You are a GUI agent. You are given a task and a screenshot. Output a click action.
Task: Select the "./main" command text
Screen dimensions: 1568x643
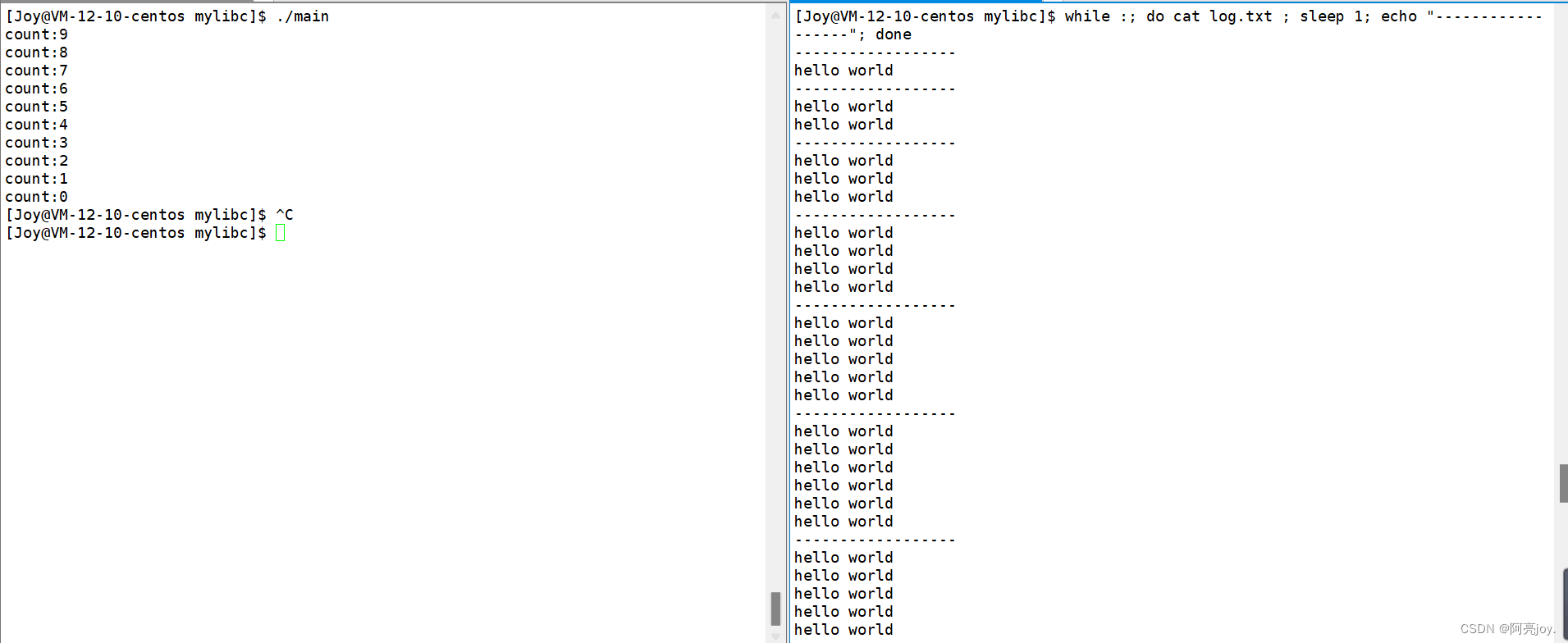click(x=303, y=16)
